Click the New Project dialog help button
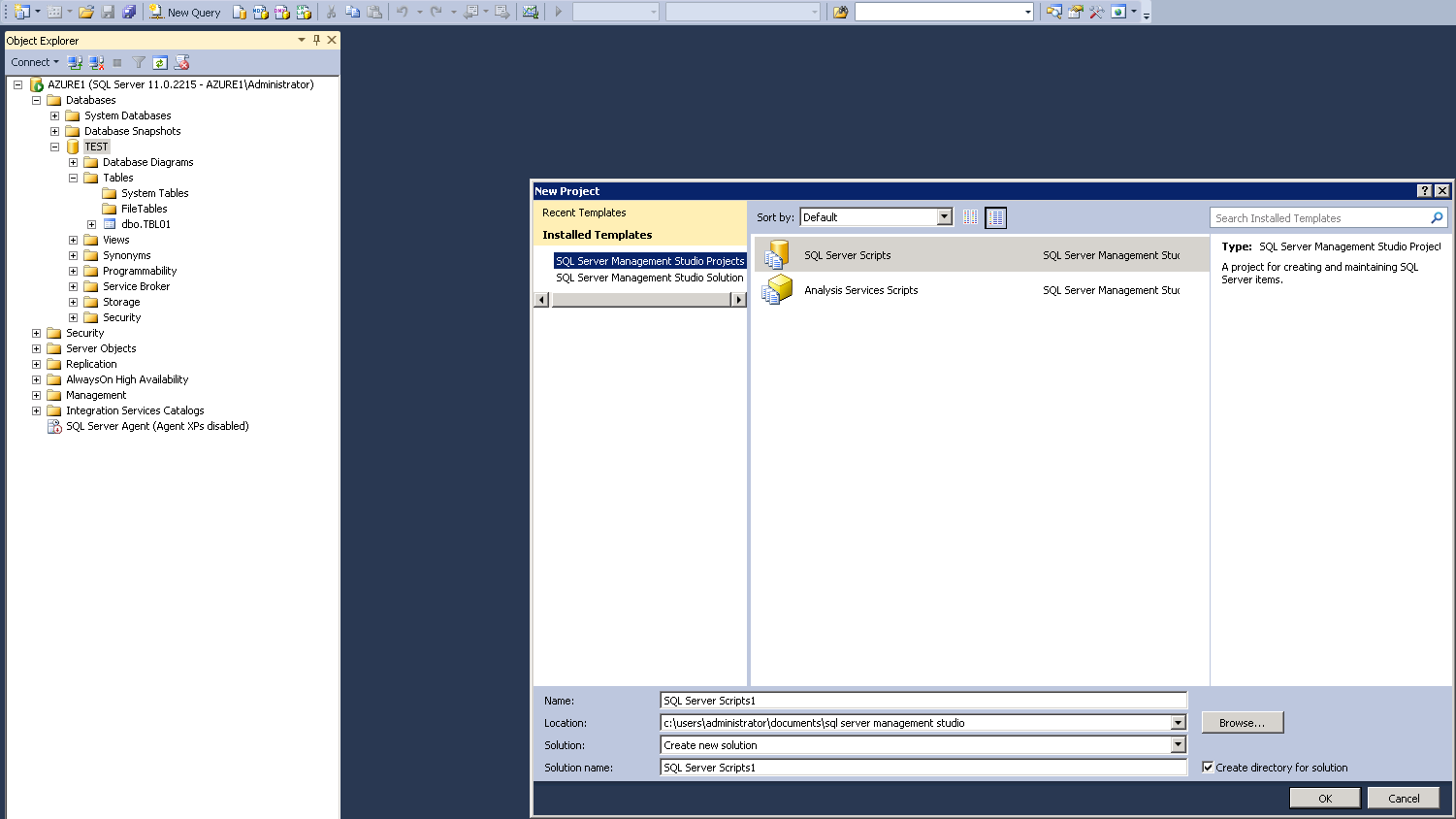The height and width of the screenshot is (819, 1456). click(1424, 191)
